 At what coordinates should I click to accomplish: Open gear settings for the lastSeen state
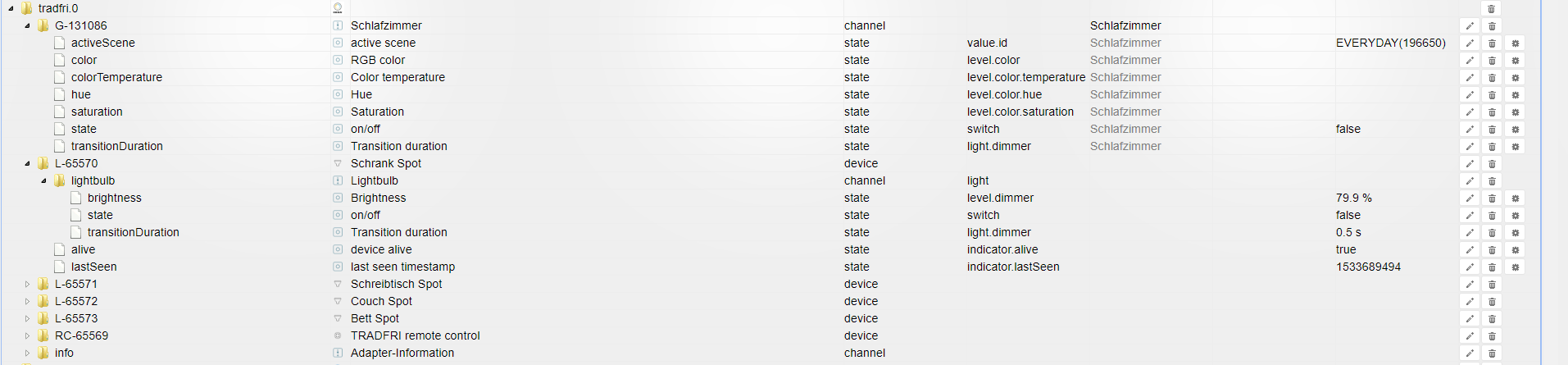[1515, 267]
